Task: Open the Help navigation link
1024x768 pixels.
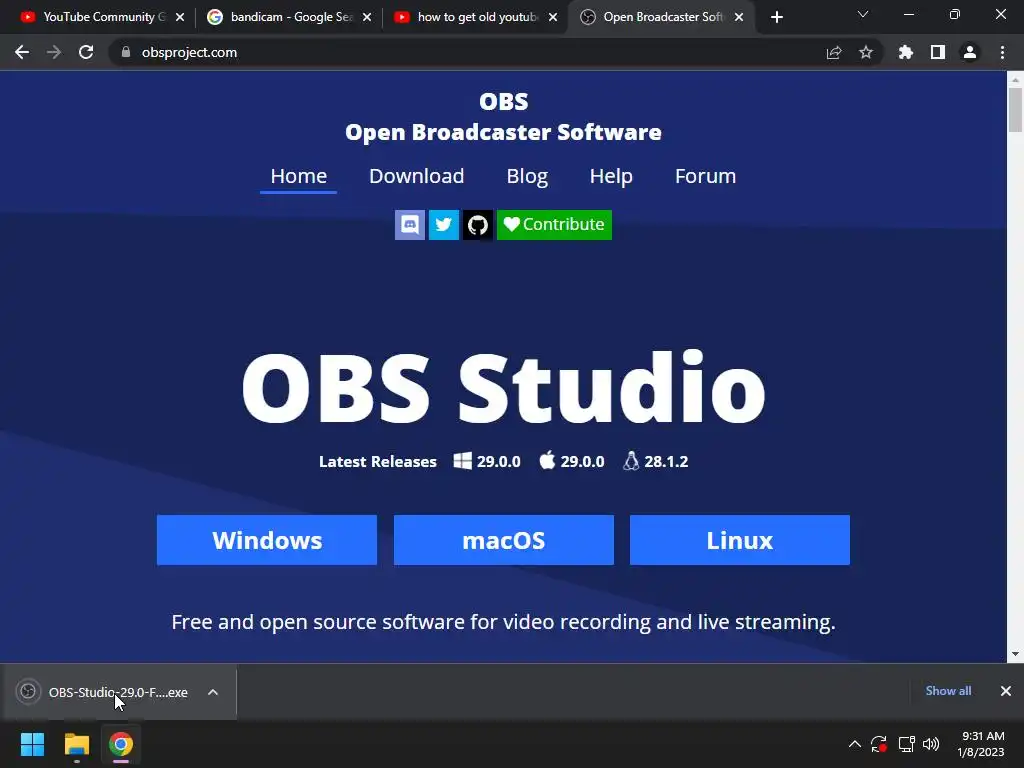Action: coord(611,176)
